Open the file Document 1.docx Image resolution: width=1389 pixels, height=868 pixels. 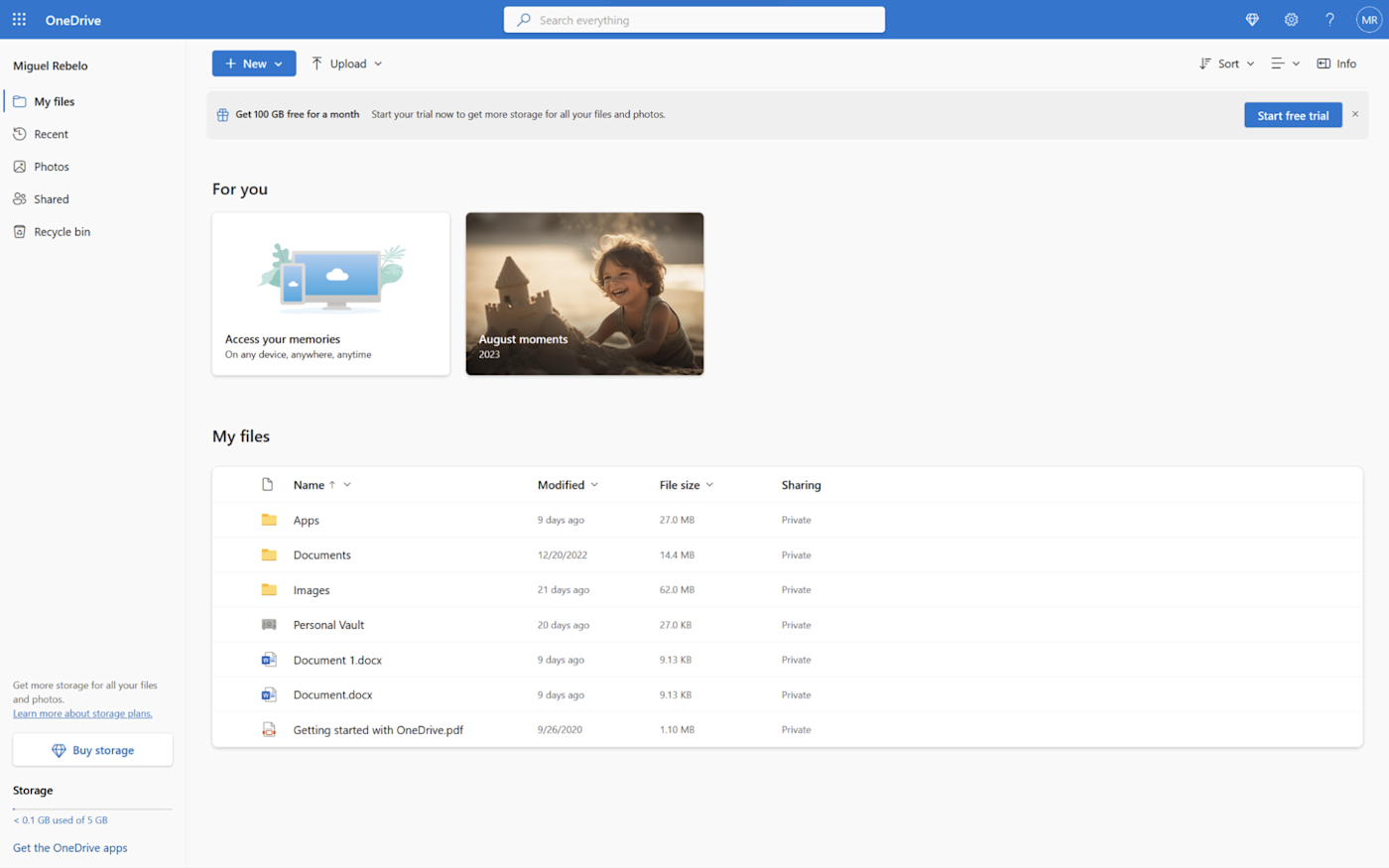coord(337,660)
